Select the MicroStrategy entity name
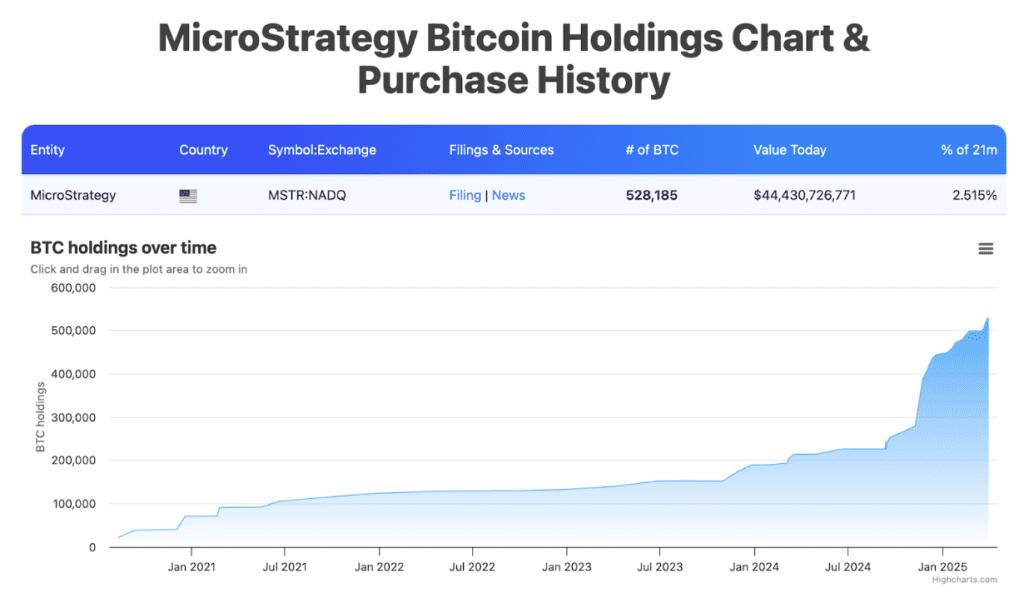The height and width of the screenshot is (608, 1024). click(x=73, y=195)
